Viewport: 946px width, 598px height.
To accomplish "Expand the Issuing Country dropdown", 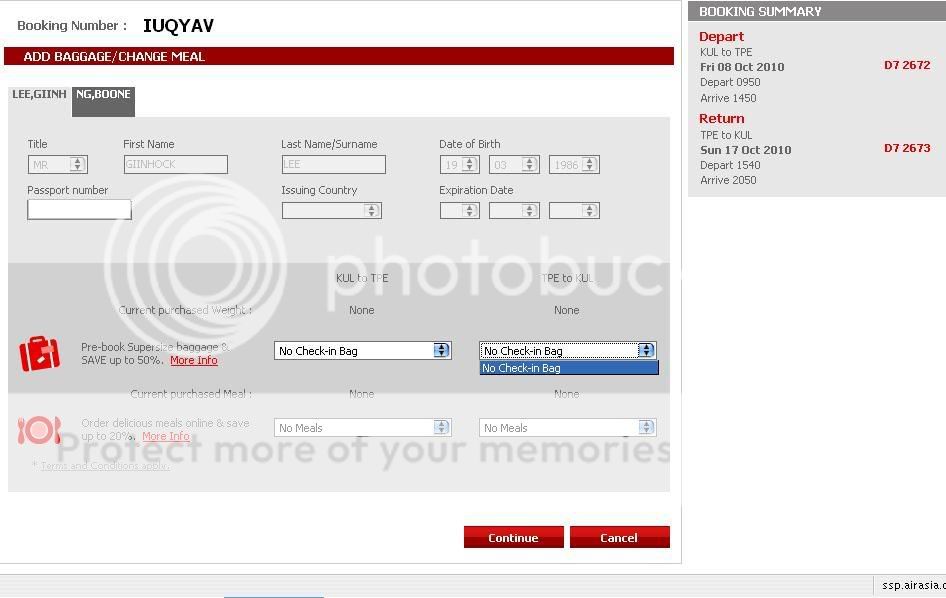I will tap(331, 211).
